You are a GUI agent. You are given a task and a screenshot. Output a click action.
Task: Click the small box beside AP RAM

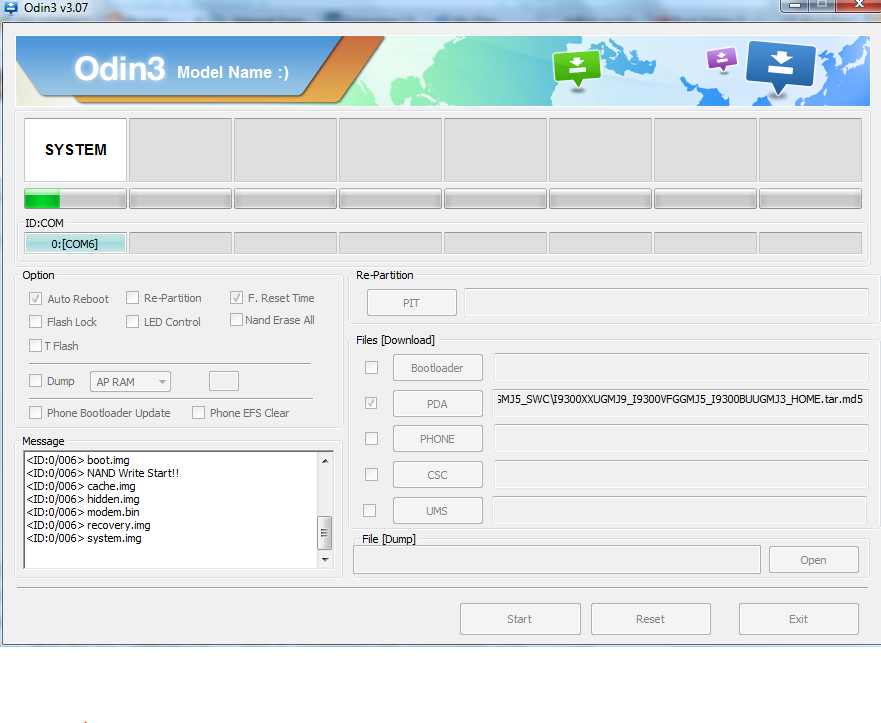224,381
